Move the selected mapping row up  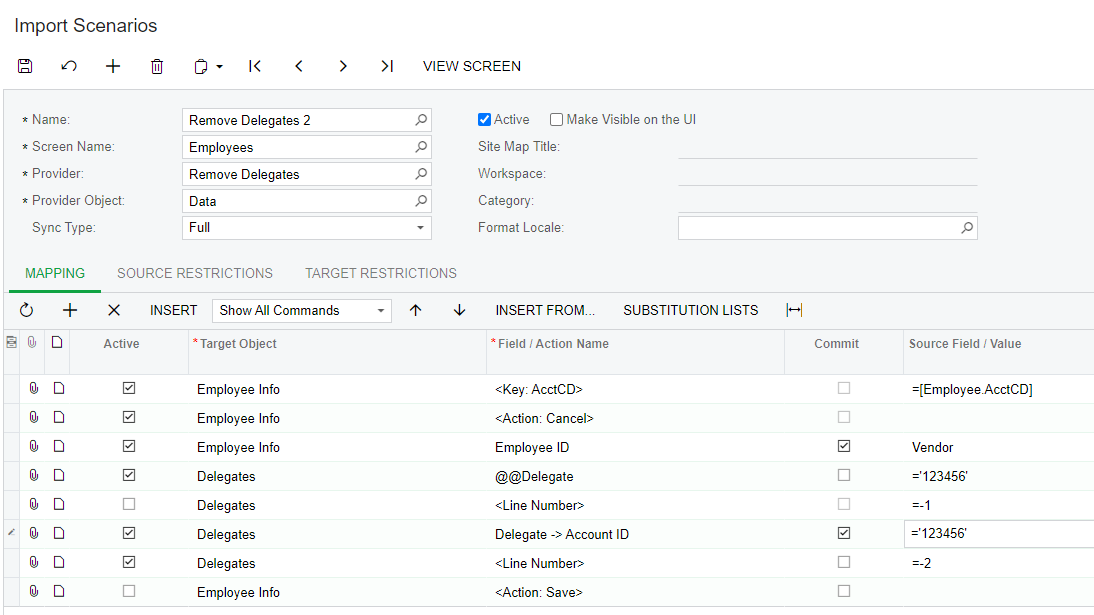pos(416,310)
